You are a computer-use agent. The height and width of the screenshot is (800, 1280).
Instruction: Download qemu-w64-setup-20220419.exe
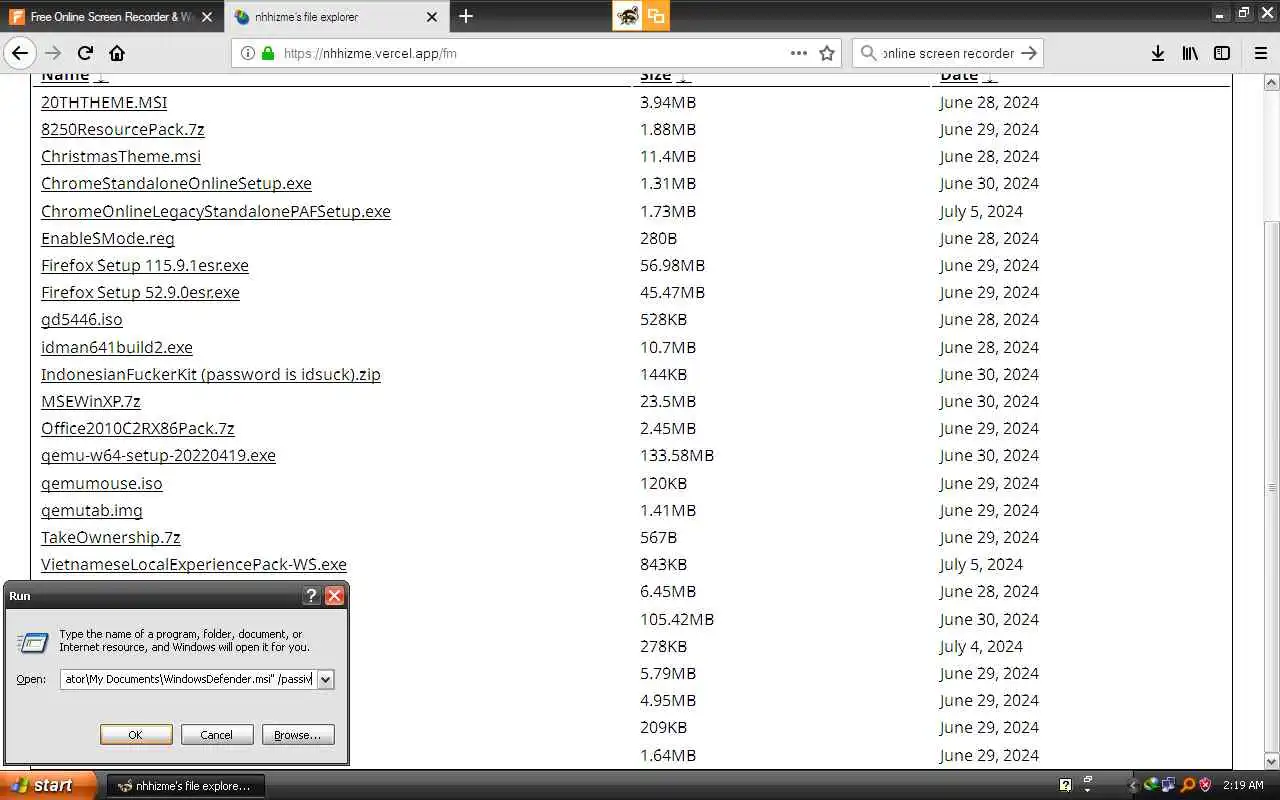[x=158, y=455]
